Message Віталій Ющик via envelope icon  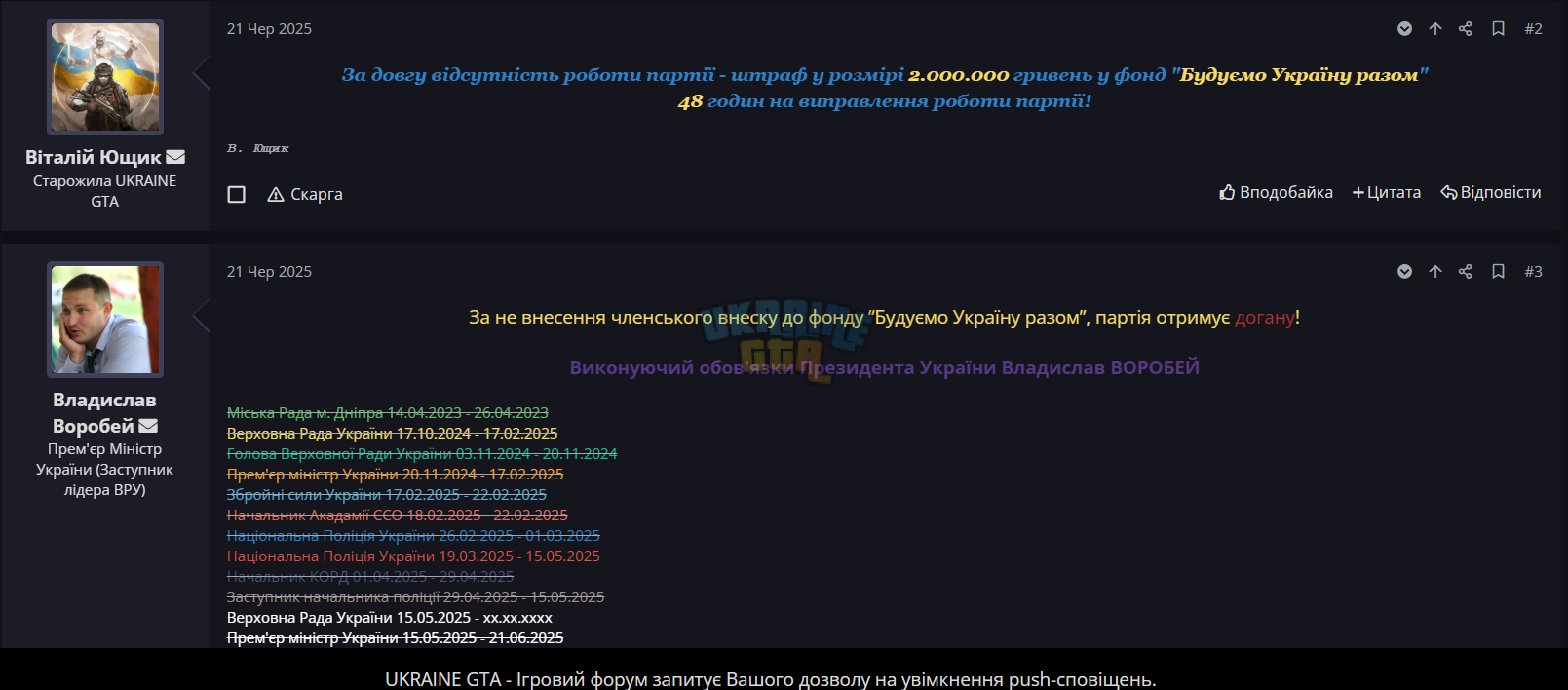click(175, 157)
